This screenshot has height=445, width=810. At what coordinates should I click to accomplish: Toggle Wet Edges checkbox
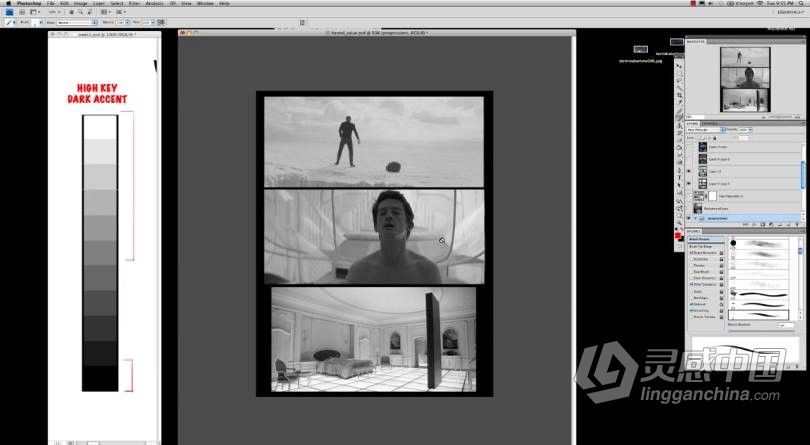(691, 298)
